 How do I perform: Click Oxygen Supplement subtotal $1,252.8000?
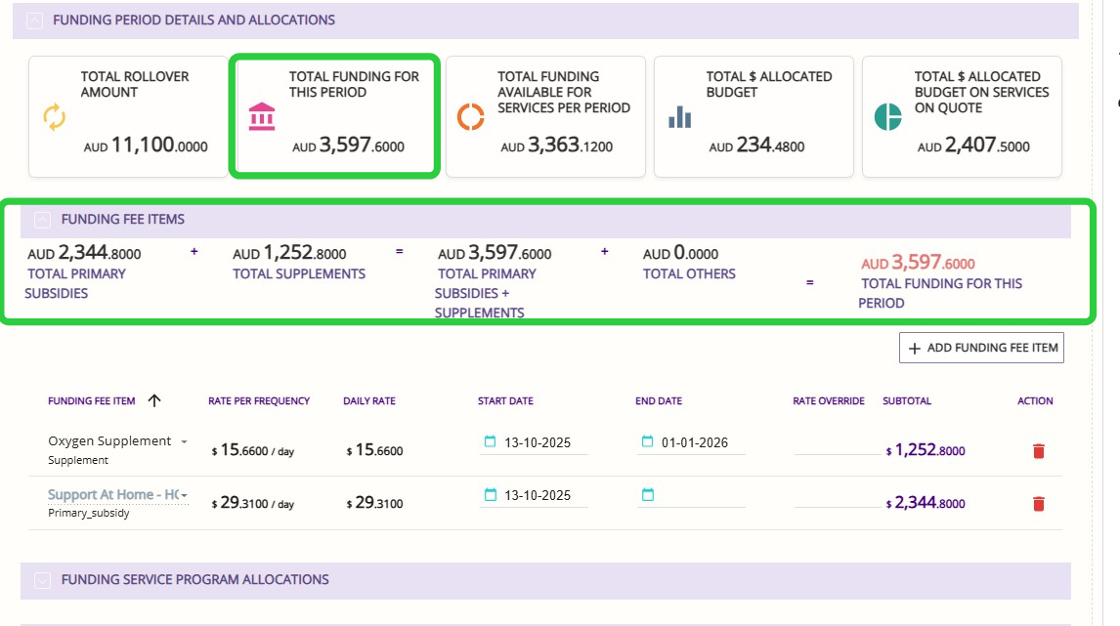click(926, 450)
